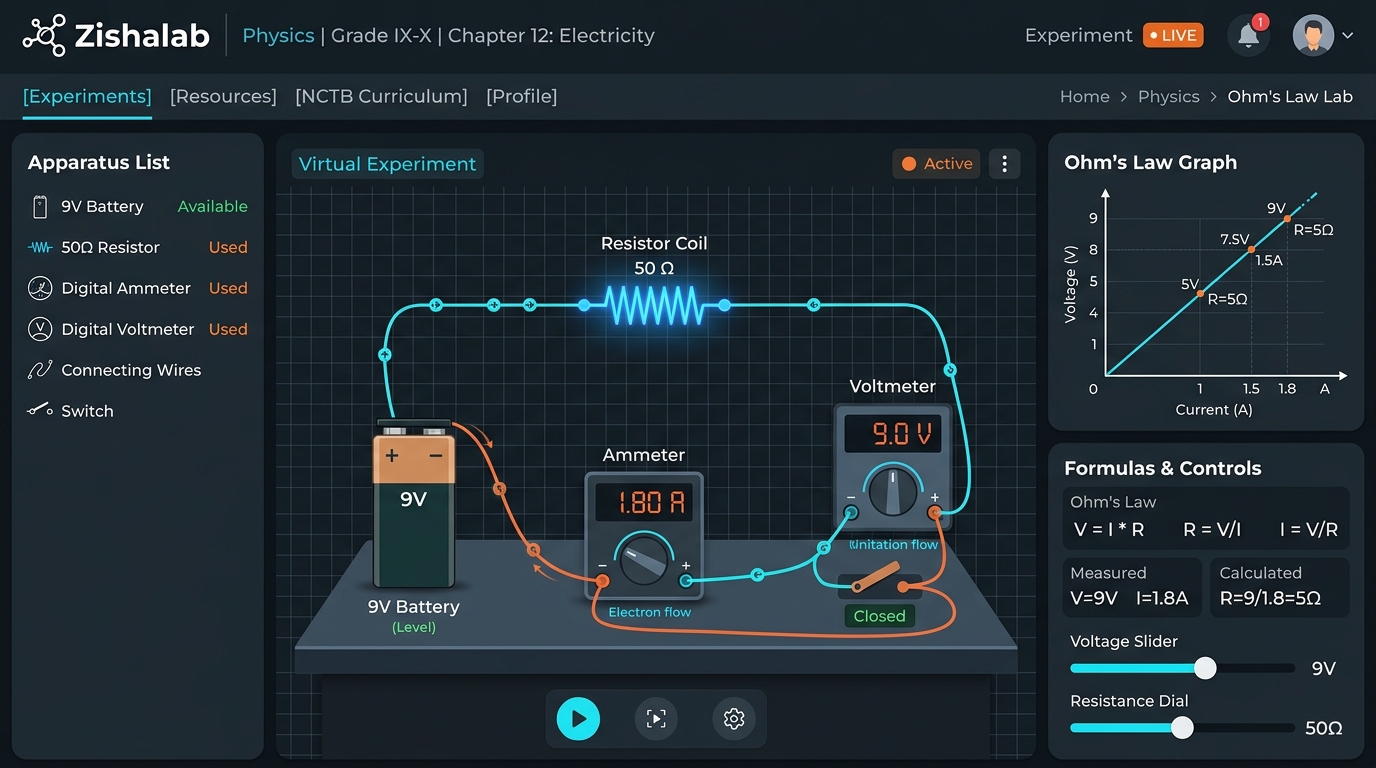Select the Connecting Wires icon

click(x=40, y=370)
